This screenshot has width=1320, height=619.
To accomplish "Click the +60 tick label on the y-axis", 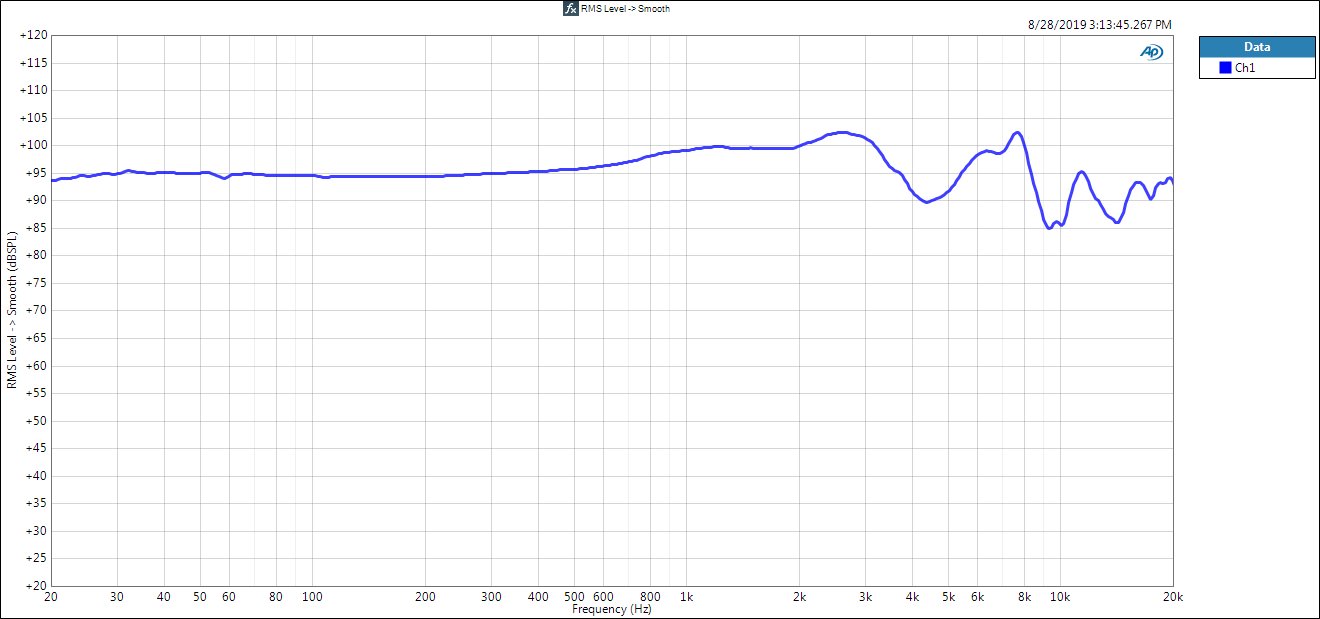I will point(37,366).
